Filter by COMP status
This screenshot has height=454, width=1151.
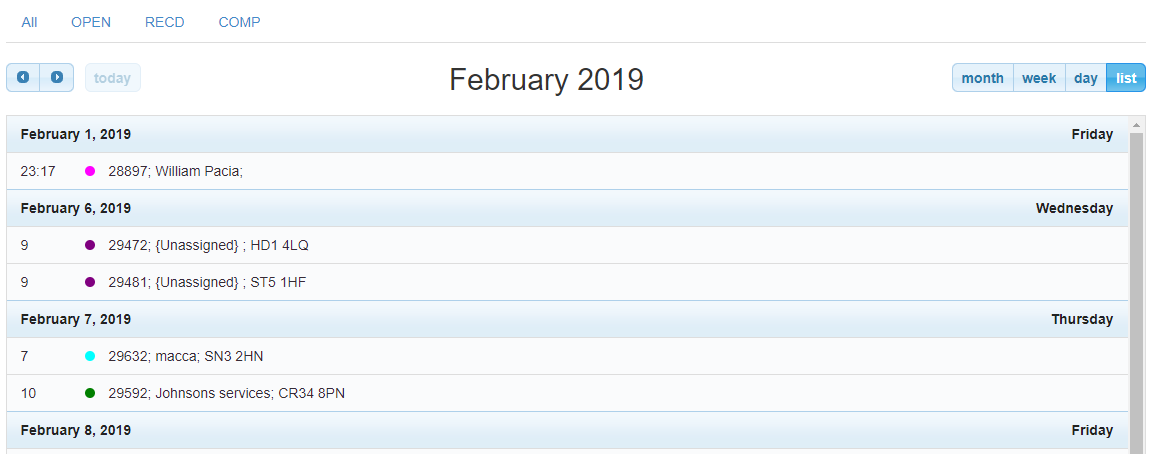[x=239, y=22]
